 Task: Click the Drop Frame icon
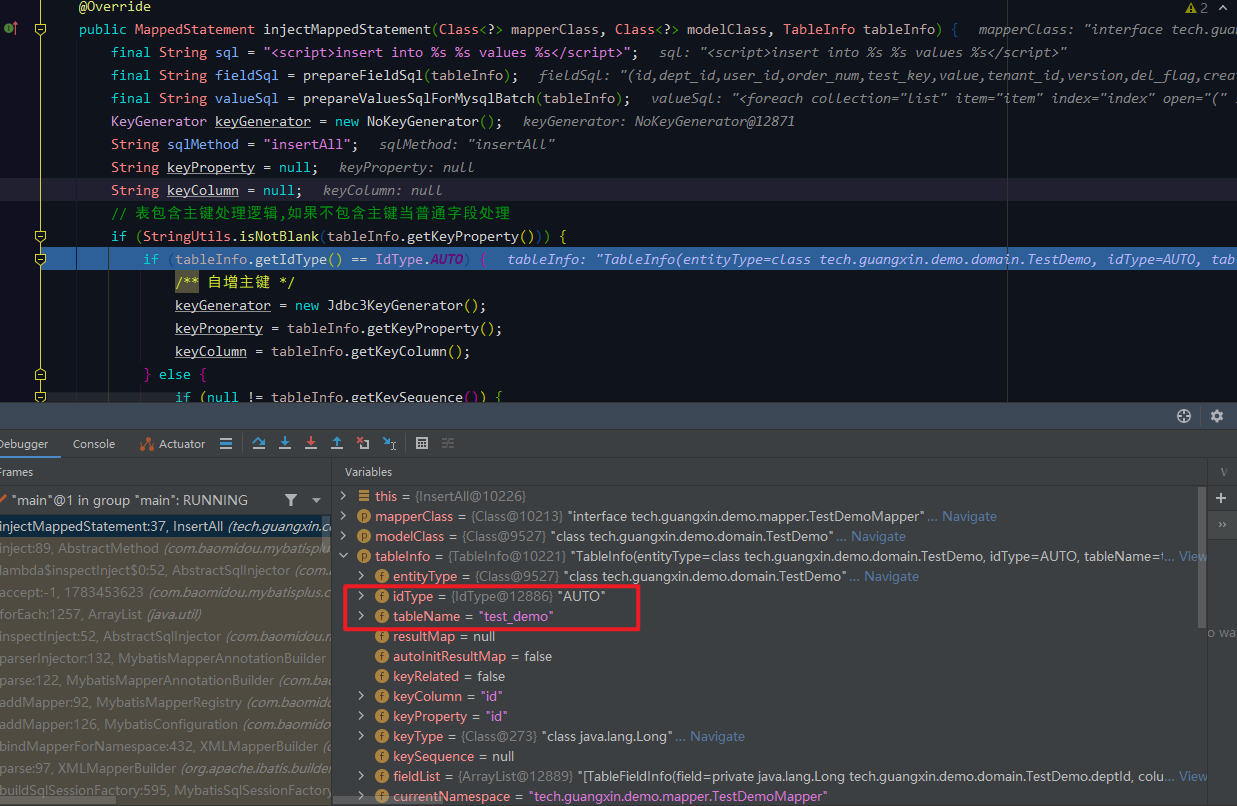[x=363, y=443]
